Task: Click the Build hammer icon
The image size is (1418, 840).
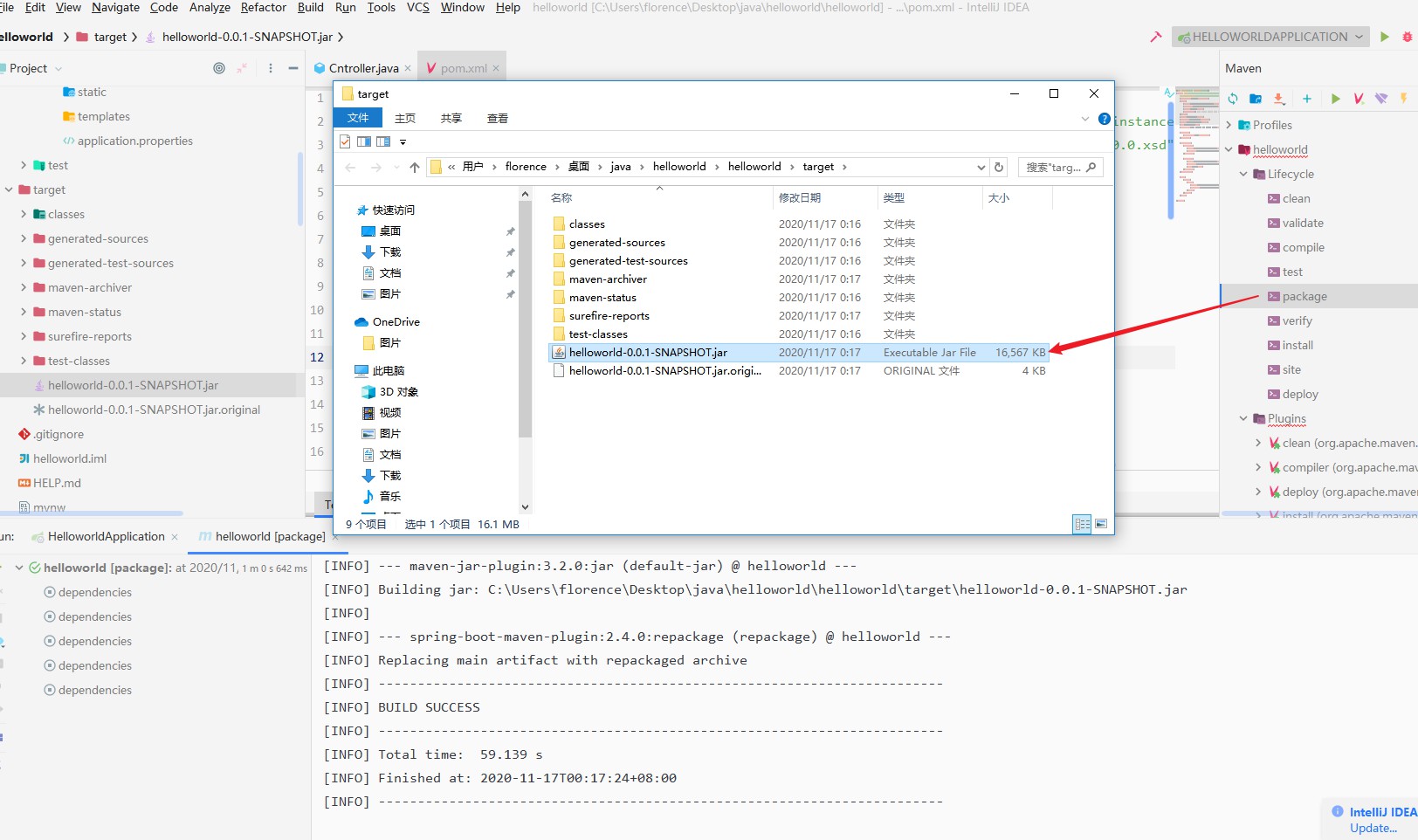Action: [1156, 37]
